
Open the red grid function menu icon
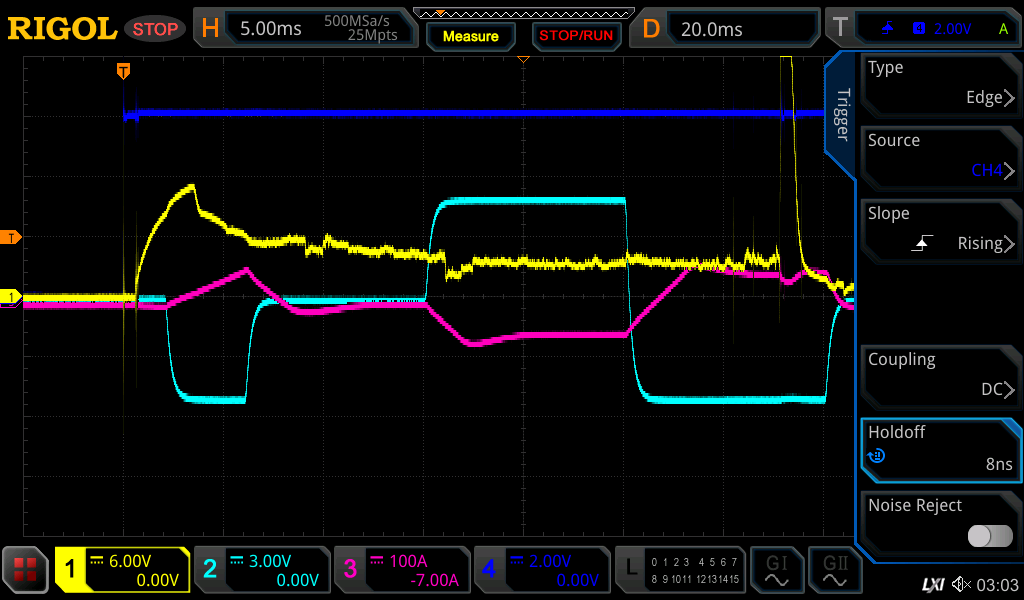pos(25,570)
